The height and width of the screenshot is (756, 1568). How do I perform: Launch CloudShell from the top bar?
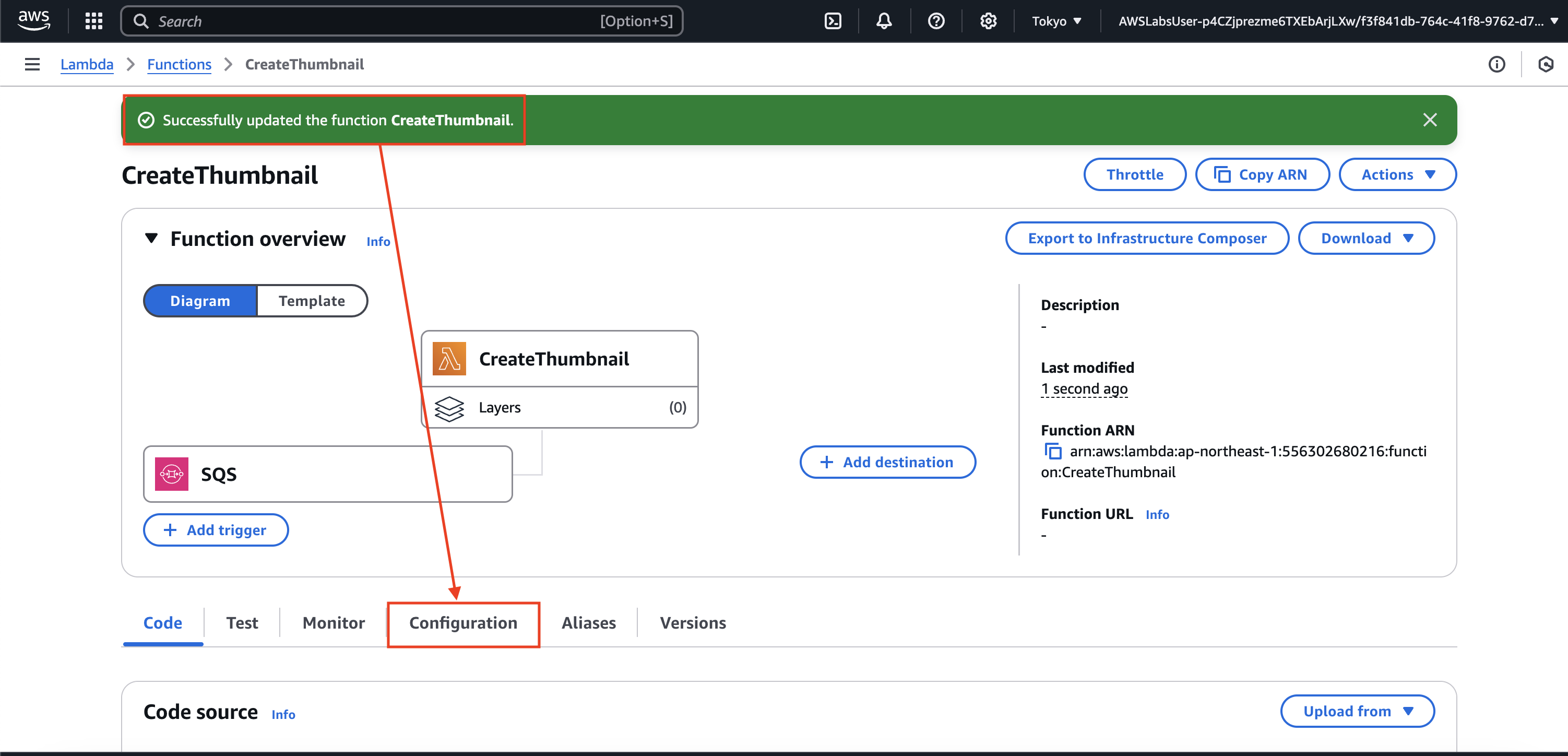[x=832, y=21]
